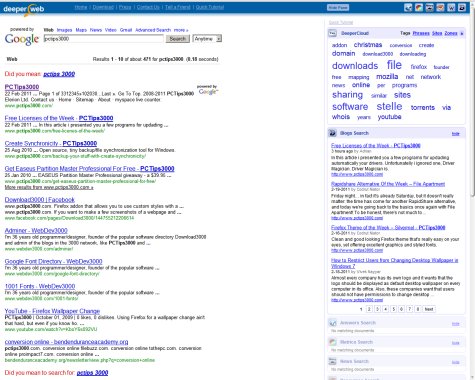Focus the search box containing pctips3000
The height and width of the screenshot is (380, 475).
pos(103,39)
